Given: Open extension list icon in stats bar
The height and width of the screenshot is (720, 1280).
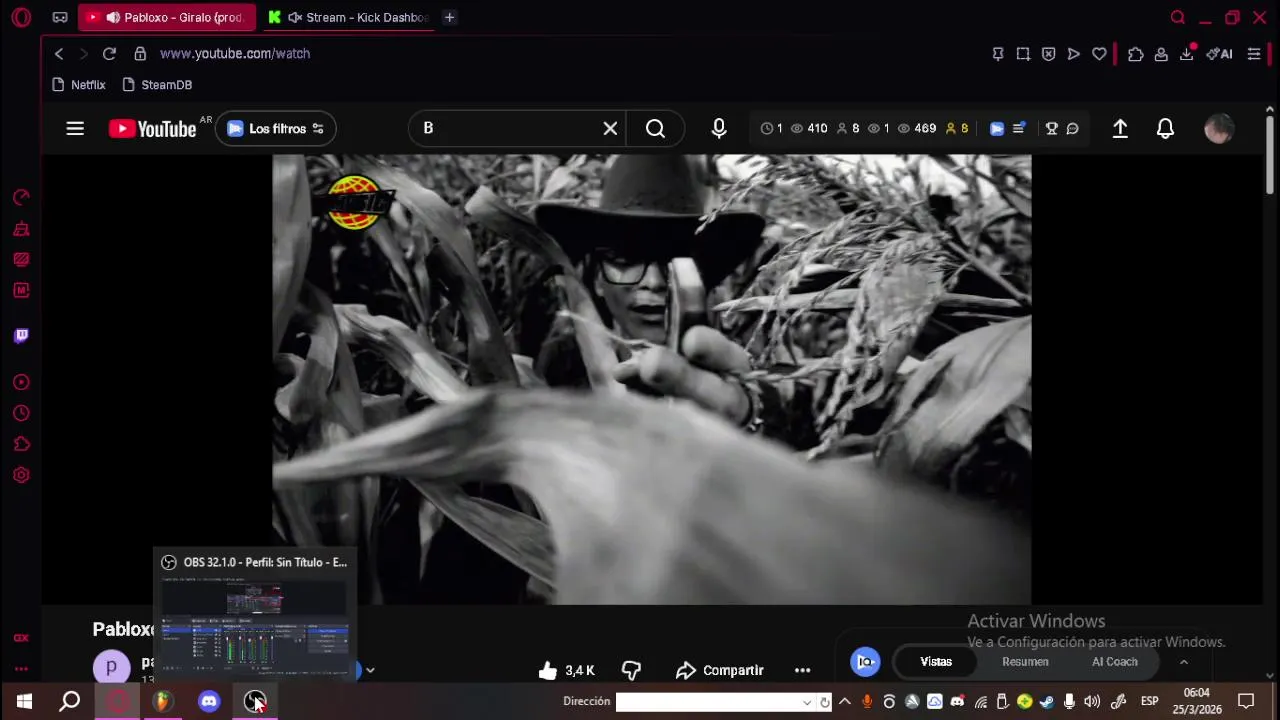Looking at the screenshot, I should [x=1019, y=128].
